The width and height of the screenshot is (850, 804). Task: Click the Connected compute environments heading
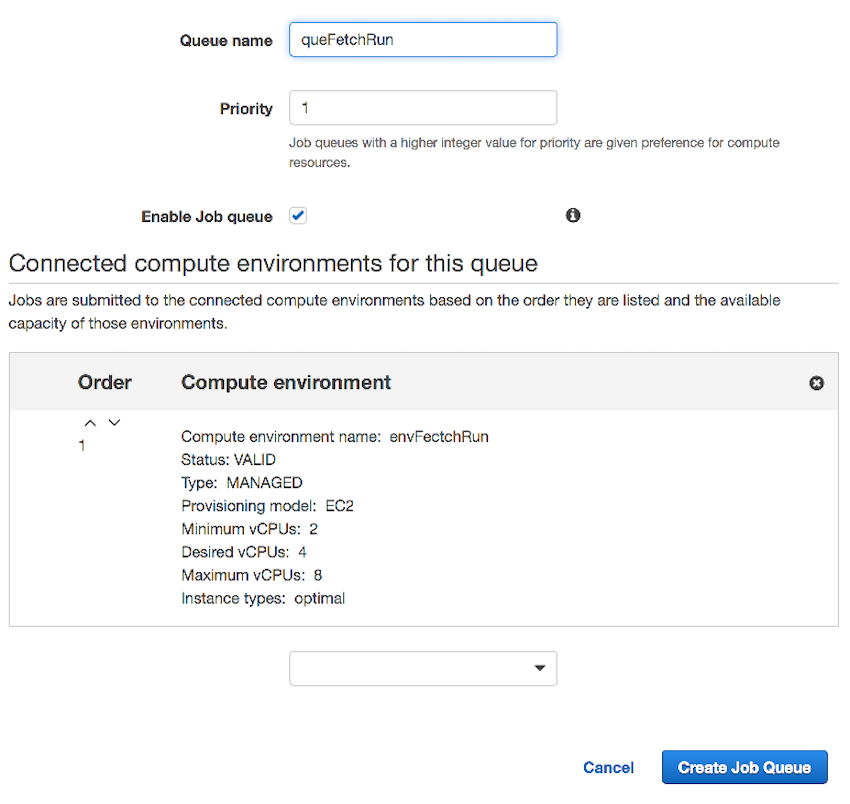point(273,263)
